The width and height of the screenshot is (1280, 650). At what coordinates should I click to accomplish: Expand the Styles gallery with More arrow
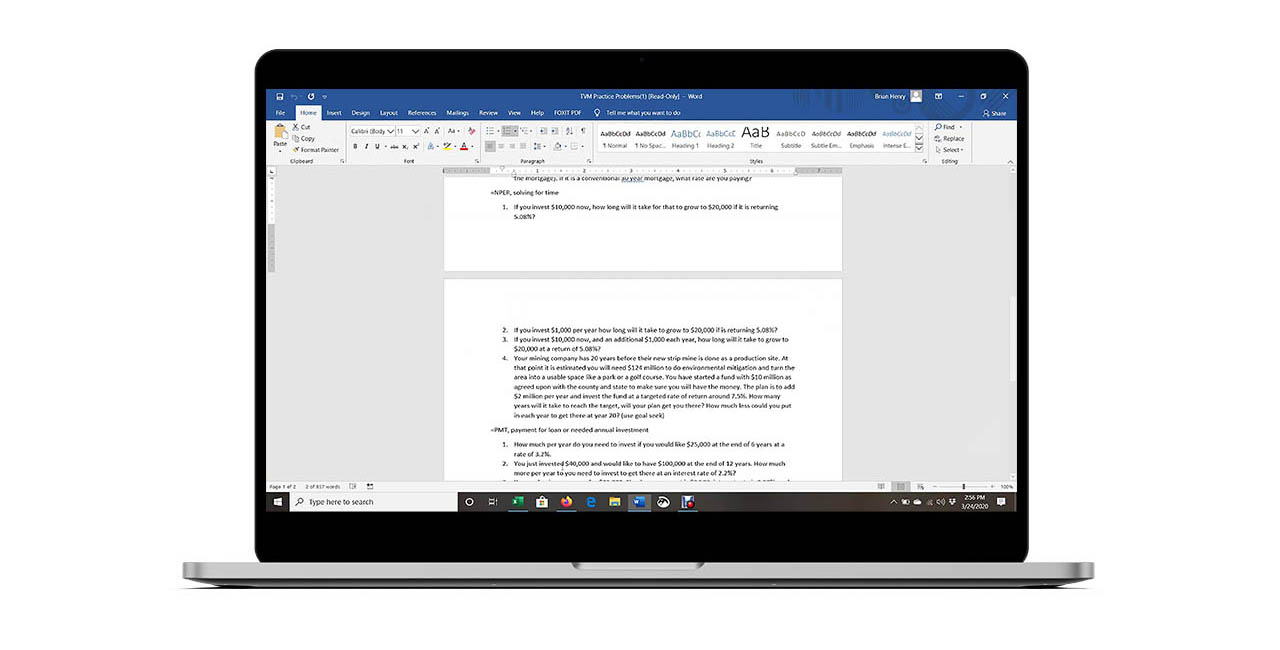(x=919, y=147)
